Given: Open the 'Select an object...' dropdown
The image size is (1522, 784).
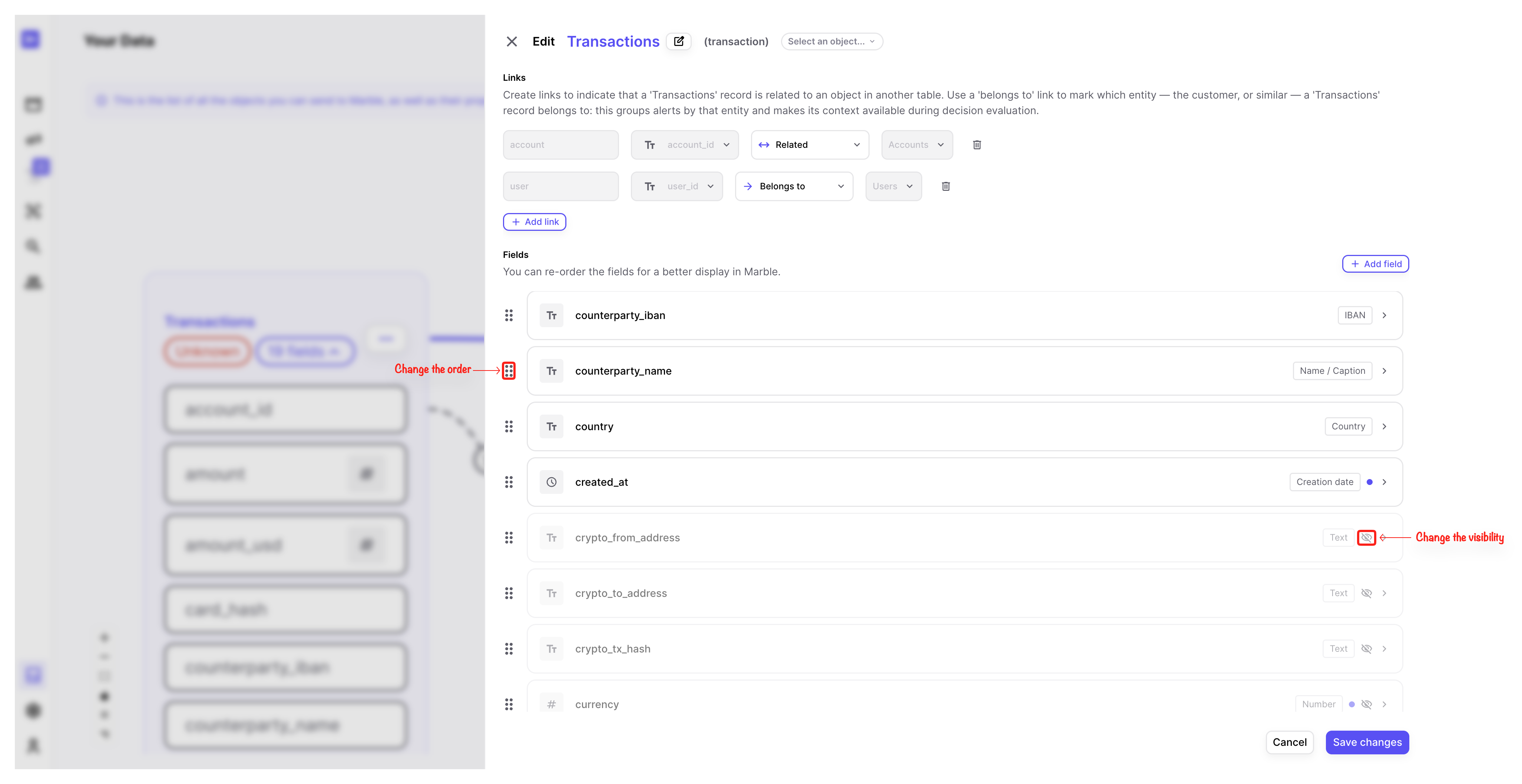Looking at the screenshot, I should [831, 41].
